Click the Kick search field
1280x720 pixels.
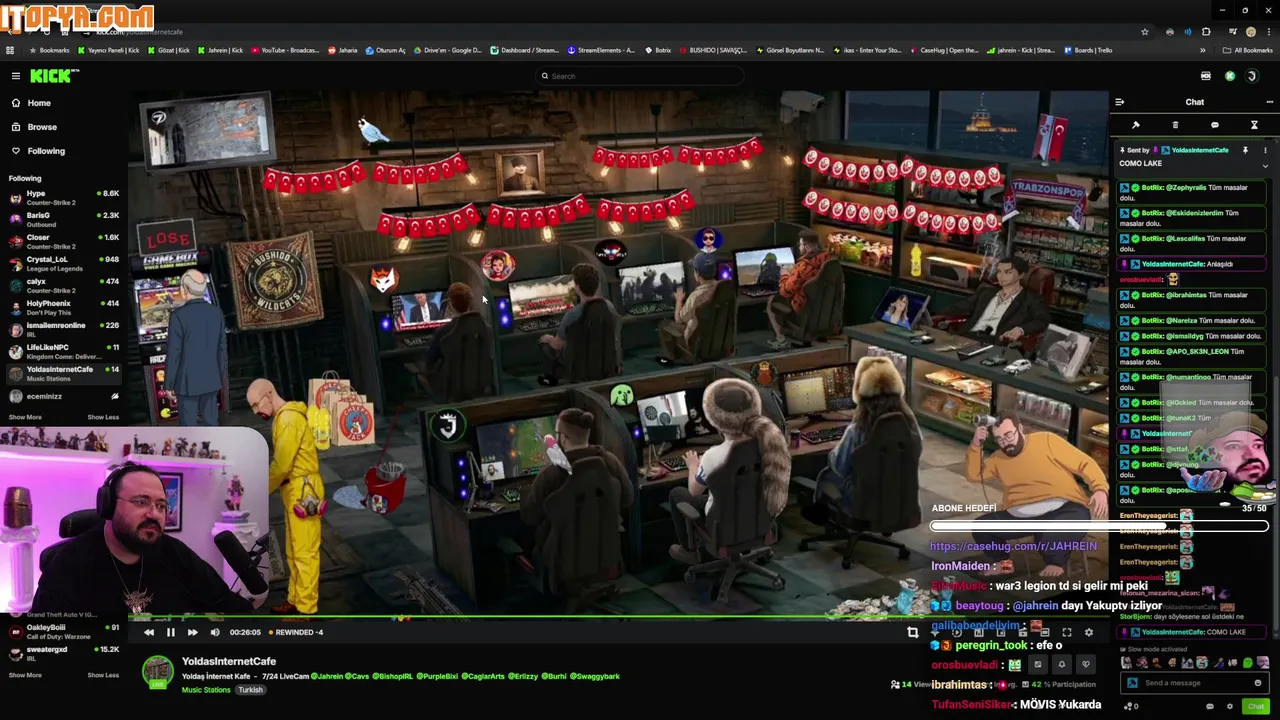(640, 76)
